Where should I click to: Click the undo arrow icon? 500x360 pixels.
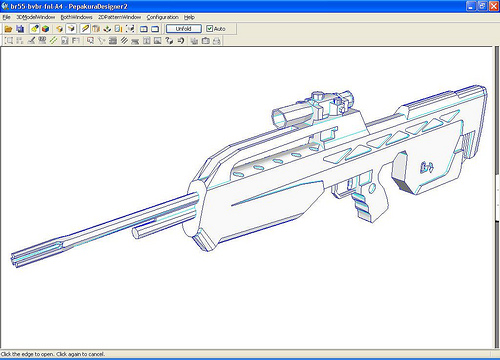[181, 41]
